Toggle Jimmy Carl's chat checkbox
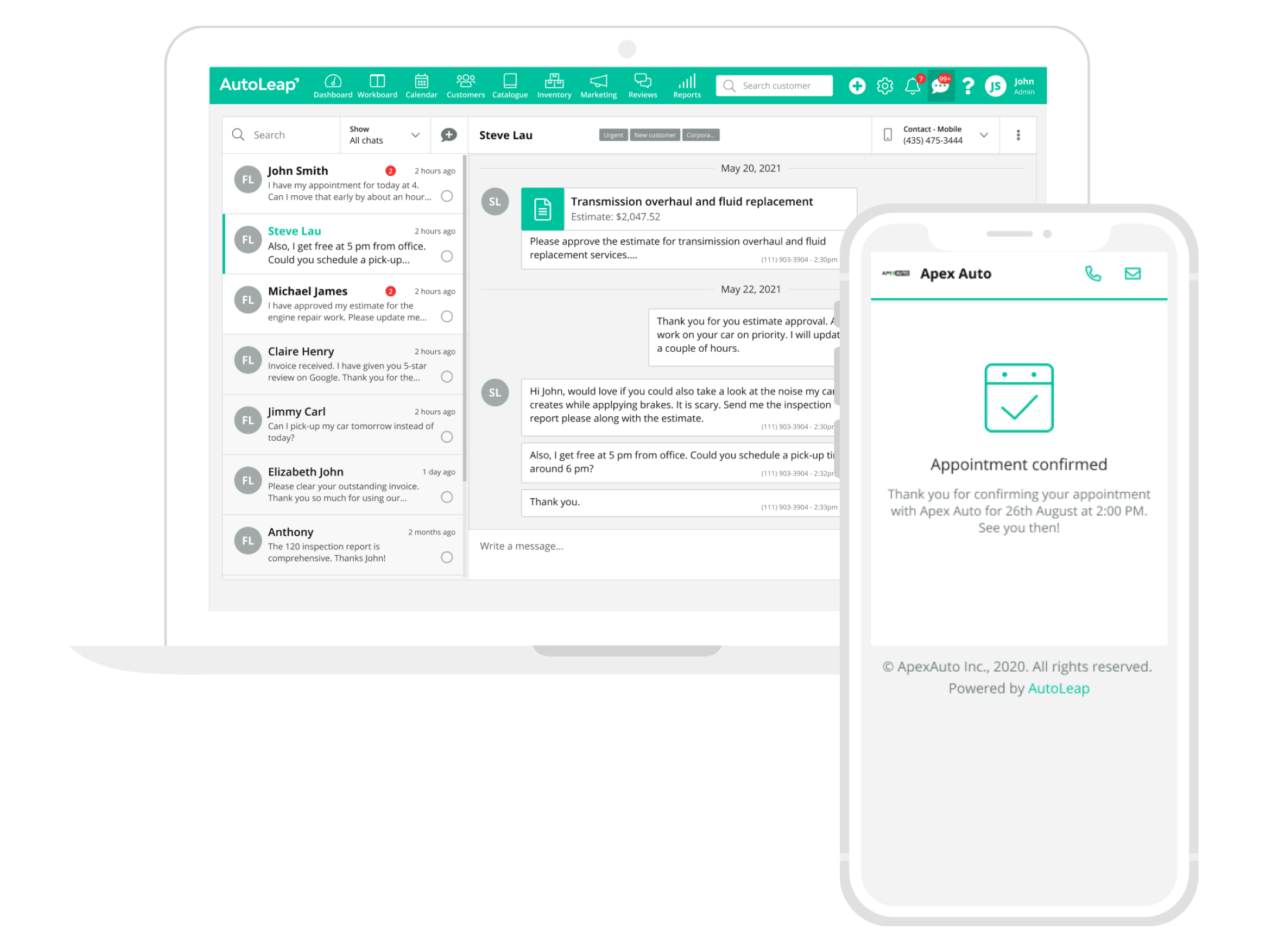This screenshot has height=952, width=1269. point(450,437)
